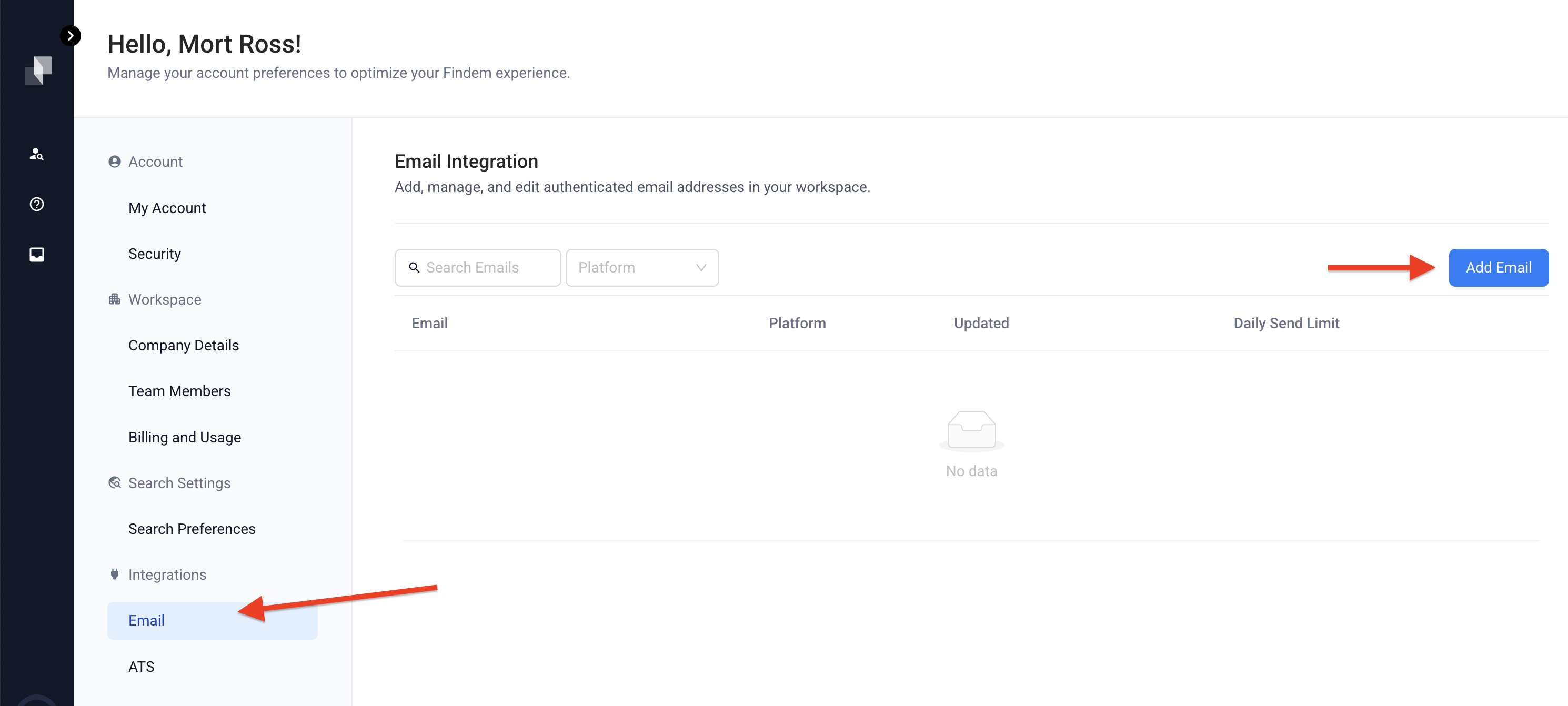The height and width of the screenshot is (706, 1568).
Task: Click the Account section person icon
Action: pyautogui.click(x=114, y=162)
